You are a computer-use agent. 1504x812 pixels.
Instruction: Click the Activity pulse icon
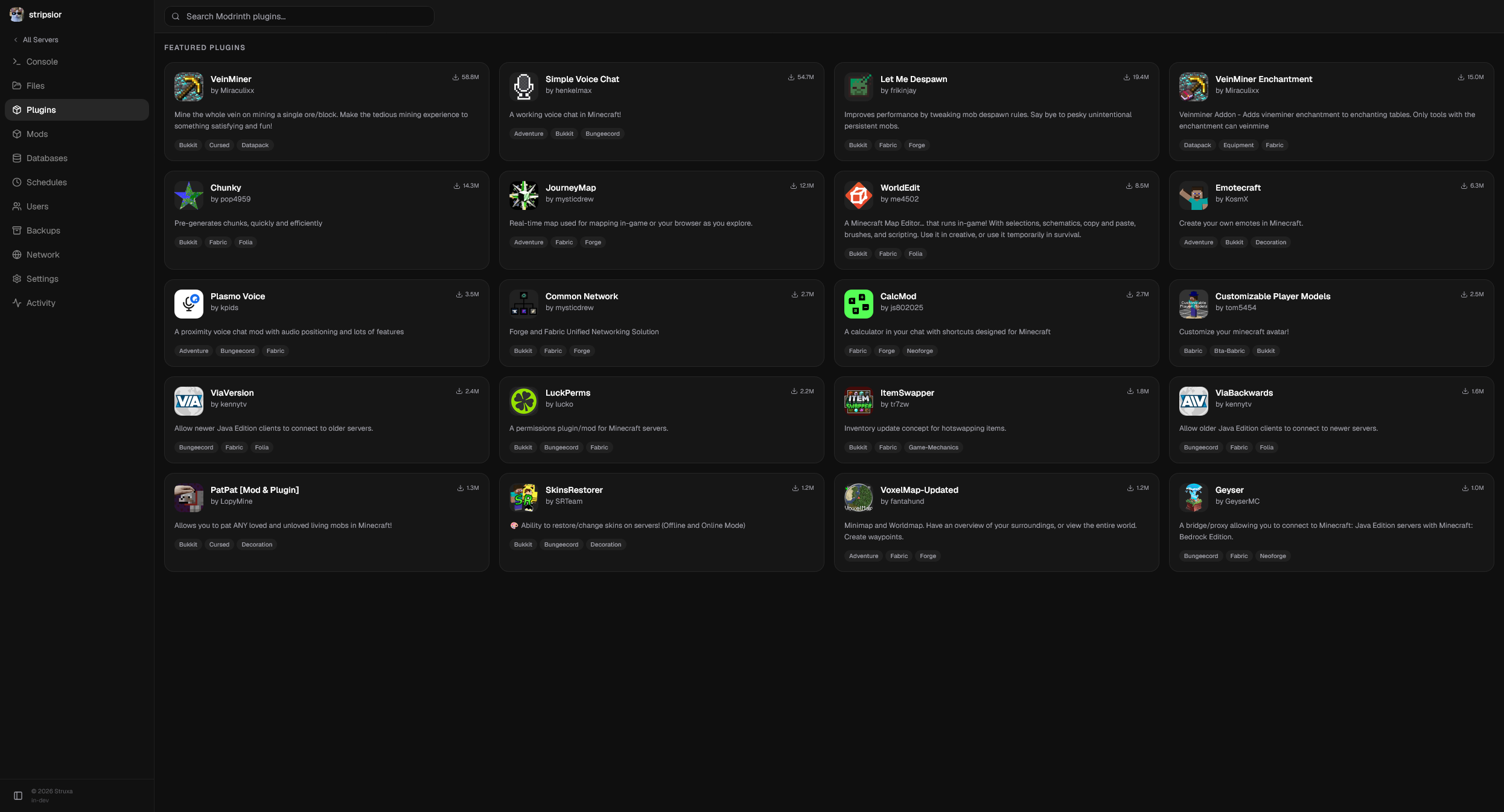coord(17,303)
